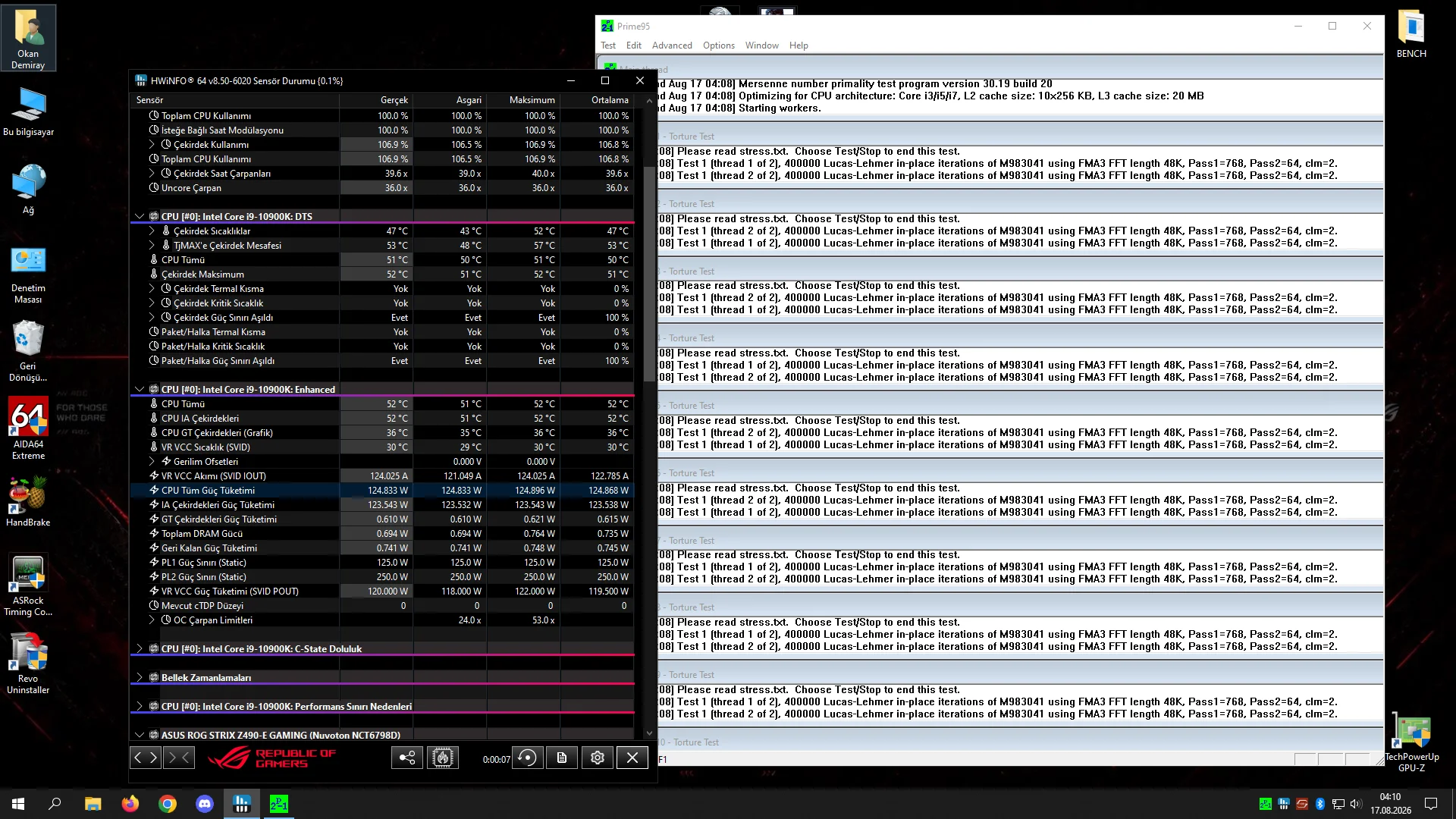Select the Denetim Masası desktop icon

28,275
